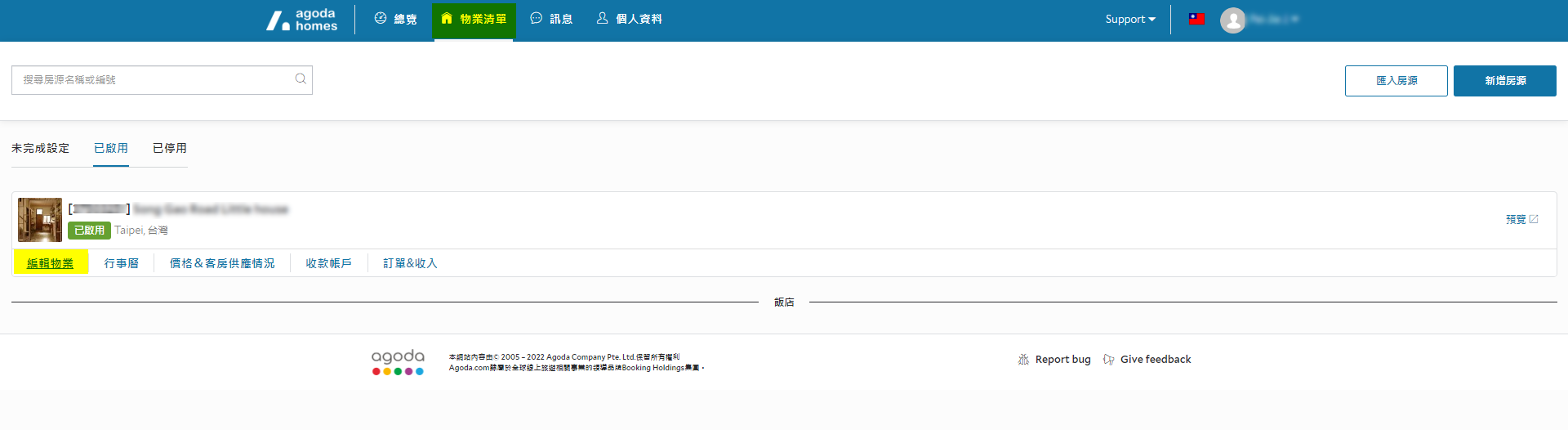Click the 新增房源 button
Image resolution: width=1568 pixels, height=430 pixels.
click(x=1505, y=81)
